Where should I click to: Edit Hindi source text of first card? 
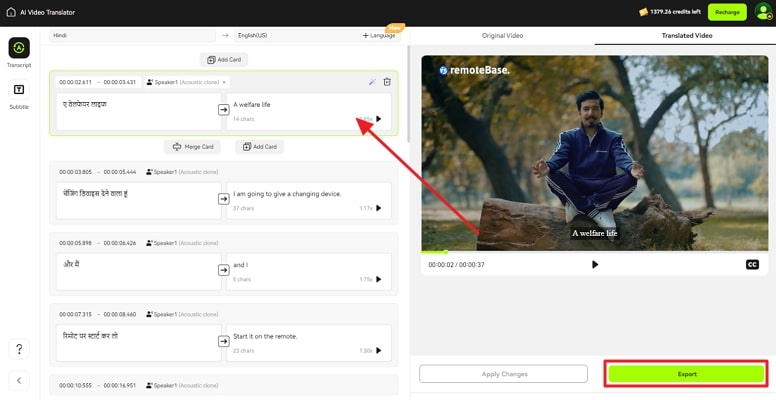coord(139,111)
